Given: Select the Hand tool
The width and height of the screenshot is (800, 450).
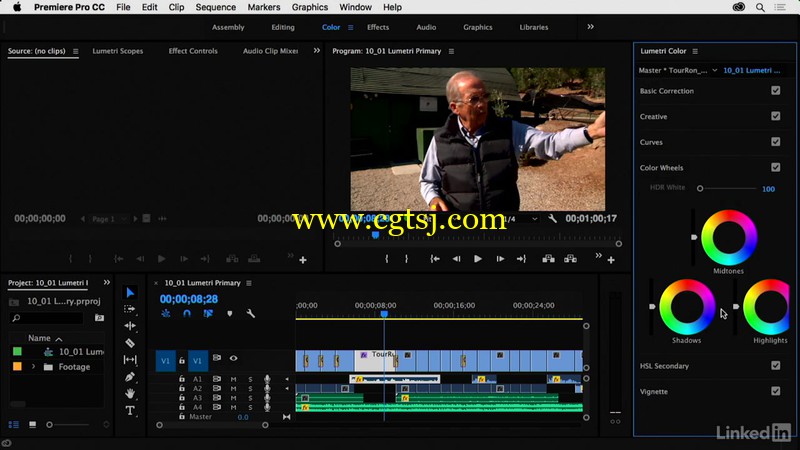Looking at the screenshot, I should click(130, 393).
